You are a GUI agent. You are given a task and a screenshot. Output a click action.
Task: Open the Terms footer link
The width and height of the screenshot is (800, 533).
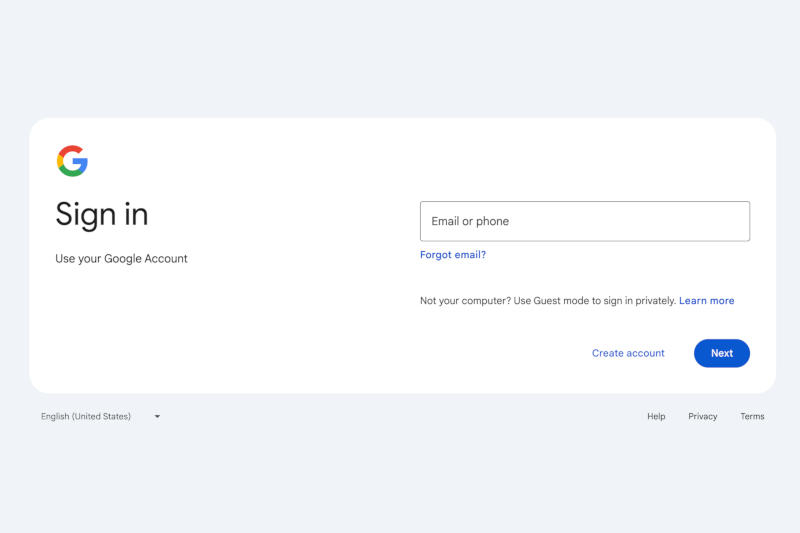point(752,416)
